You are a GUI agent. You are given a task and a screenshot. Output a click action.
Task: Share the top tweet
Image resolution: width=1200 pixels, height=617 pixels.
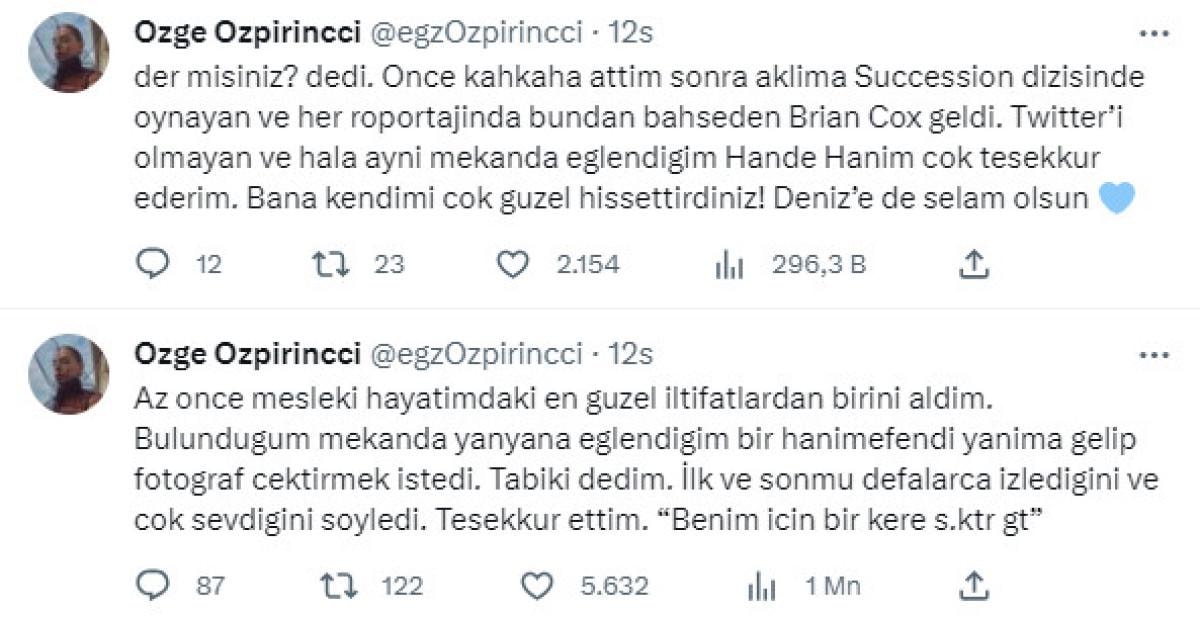tap(973, 264)
